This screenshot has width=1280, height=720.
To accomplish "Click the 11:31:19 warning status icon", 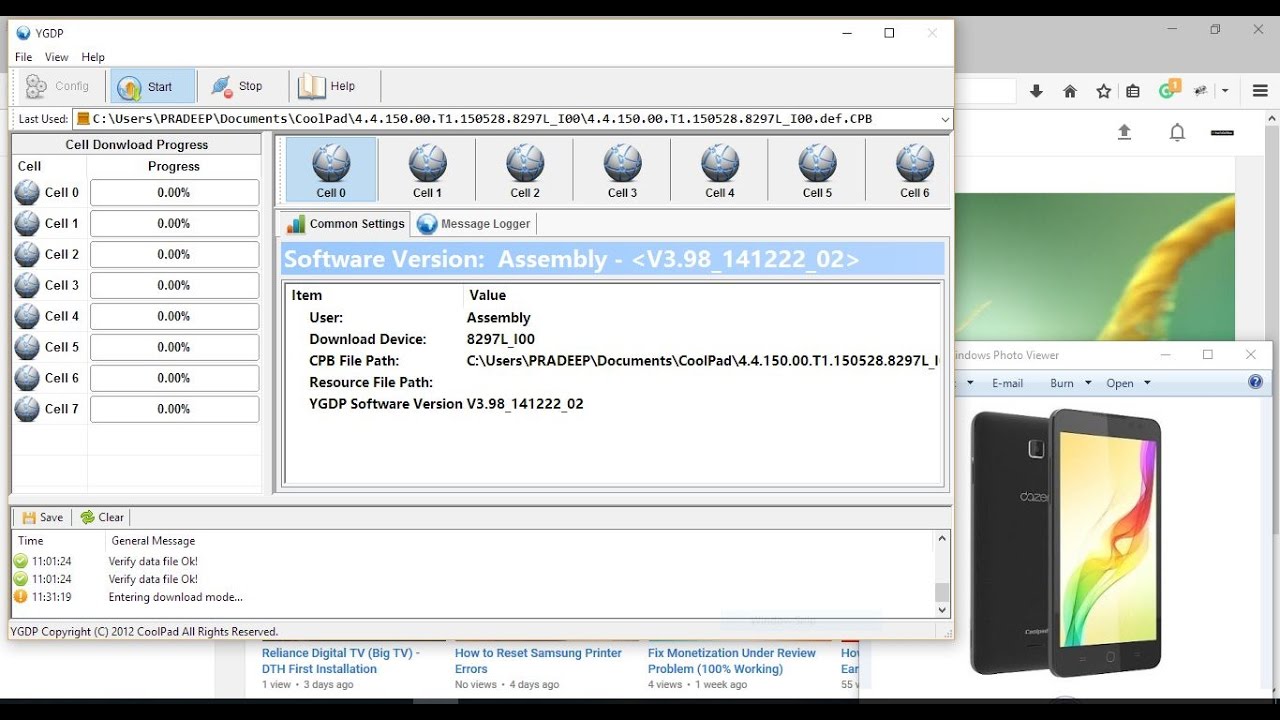I will click(x=20, y=597).
